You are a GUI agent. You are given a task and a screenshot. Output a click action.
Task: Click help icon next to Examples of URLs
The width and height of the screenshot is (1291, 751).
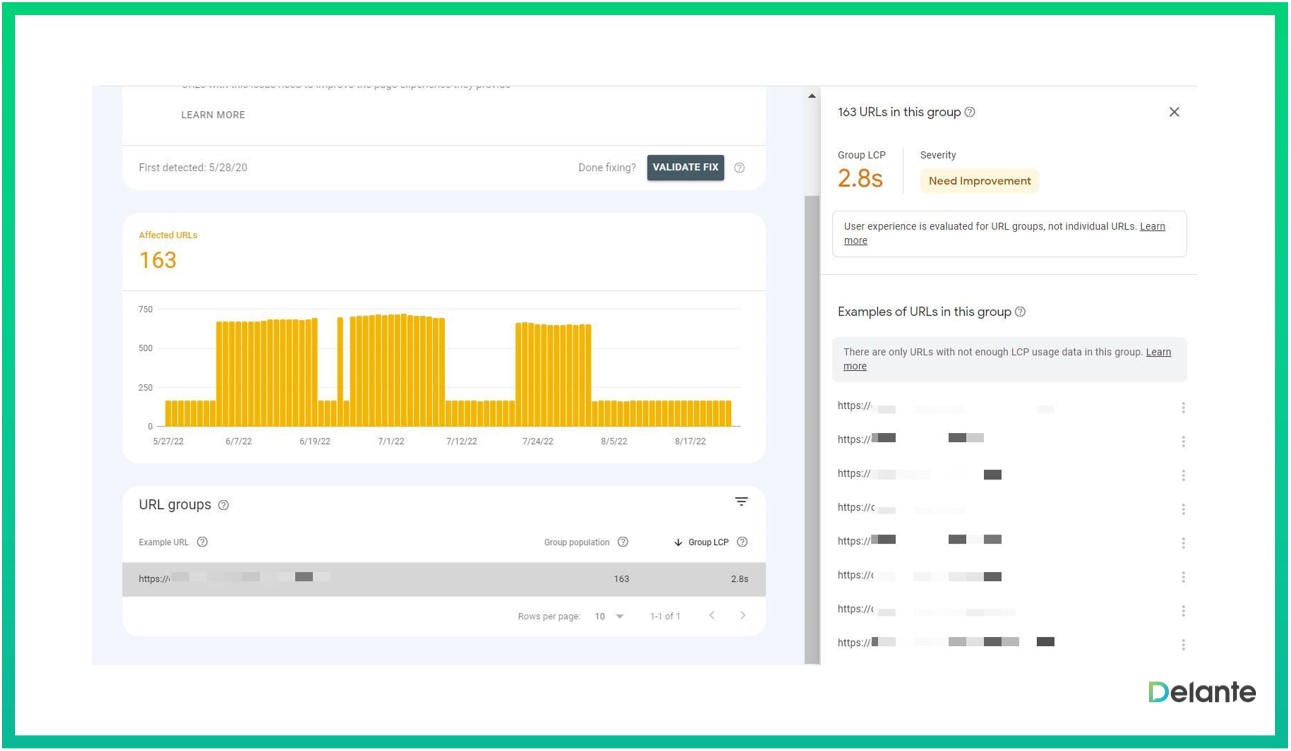tap(1020, 312)
